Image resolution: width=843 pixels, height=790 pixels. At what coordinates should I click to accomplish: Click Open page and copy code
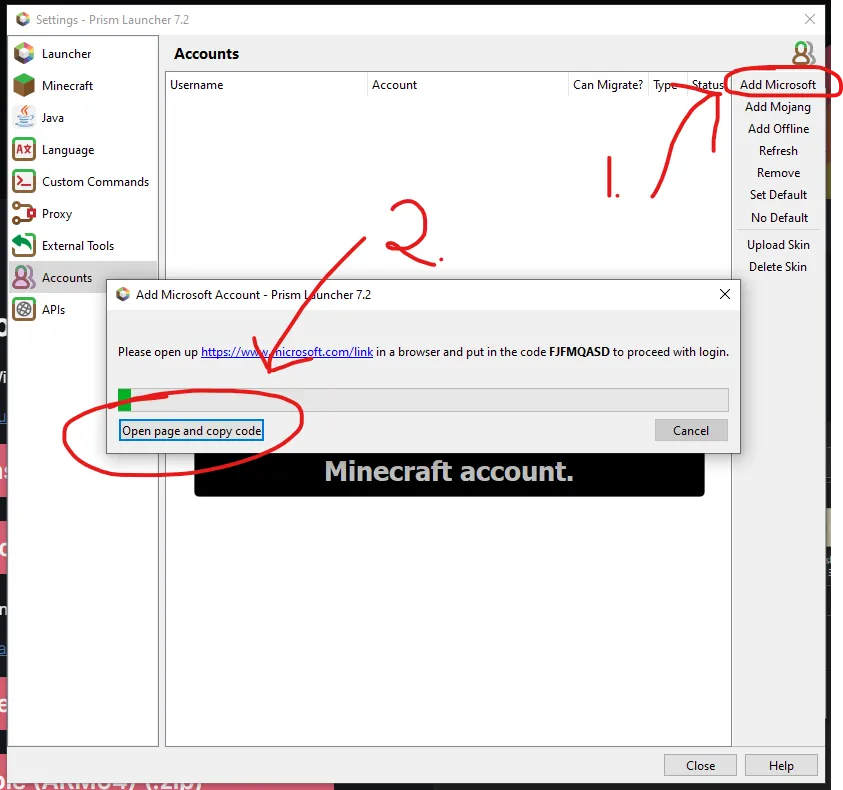click(192, 430)
